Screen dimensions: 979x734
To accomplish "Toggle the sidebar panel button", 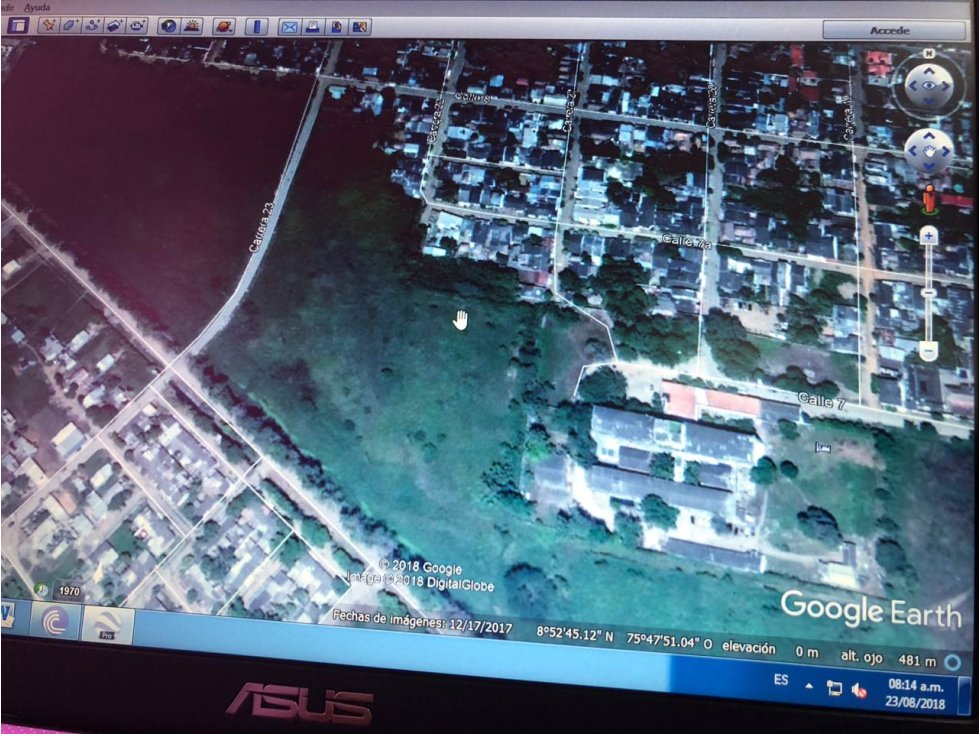I will tap(18, 26).
